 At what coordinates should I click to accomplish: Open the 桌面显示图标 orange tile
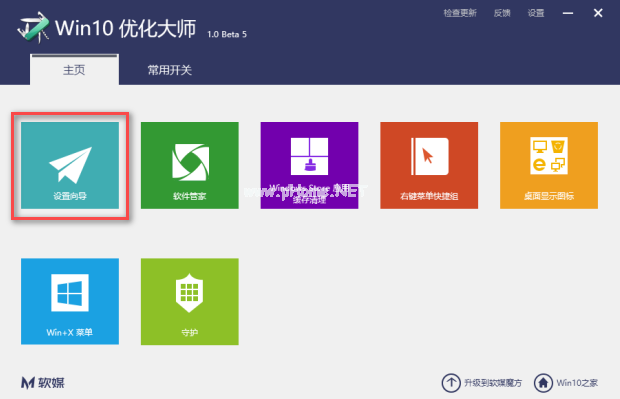pos(549,165)
